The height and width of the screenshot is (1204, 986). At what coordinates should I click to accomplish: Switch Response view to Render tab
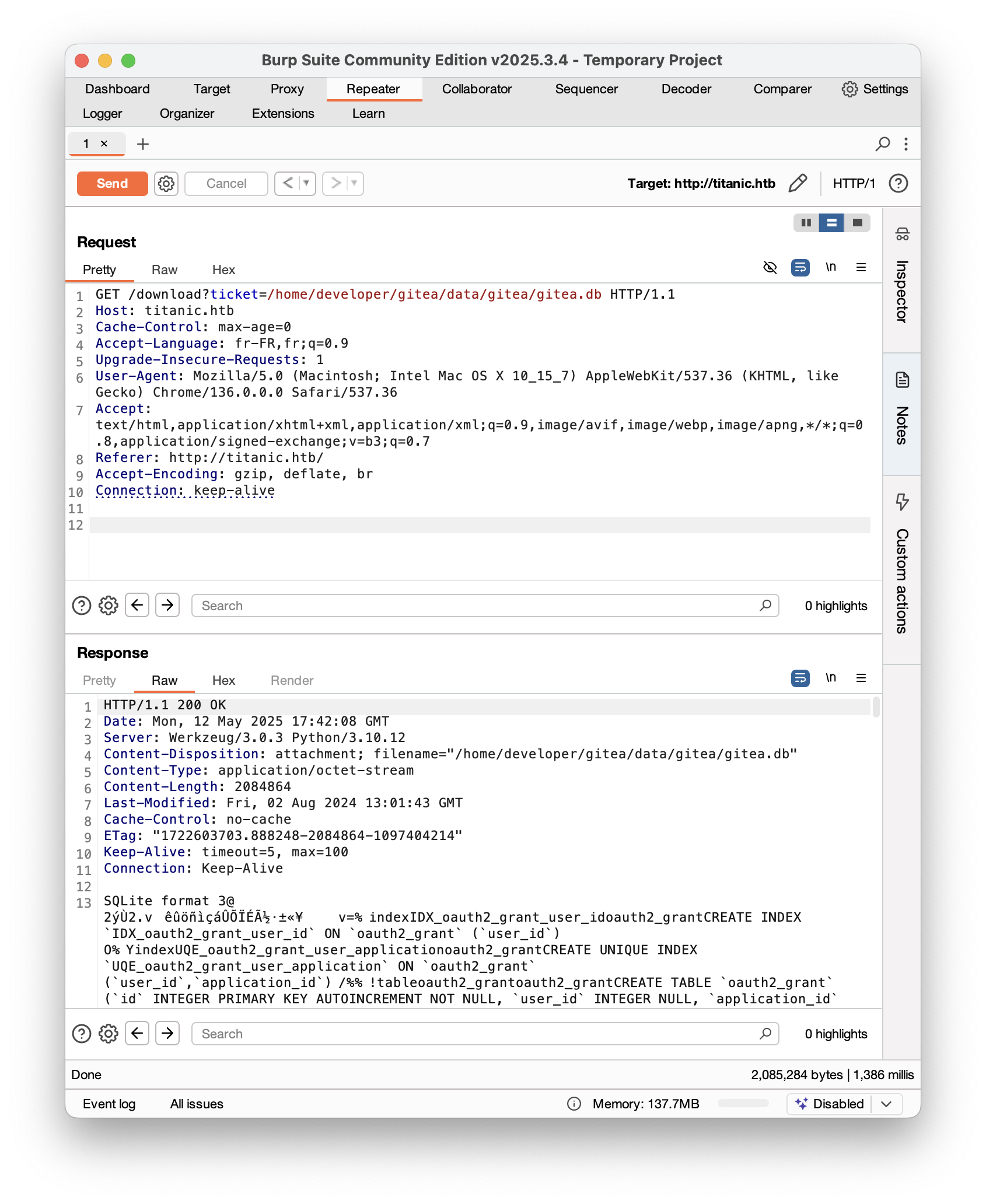pos(292,681)
